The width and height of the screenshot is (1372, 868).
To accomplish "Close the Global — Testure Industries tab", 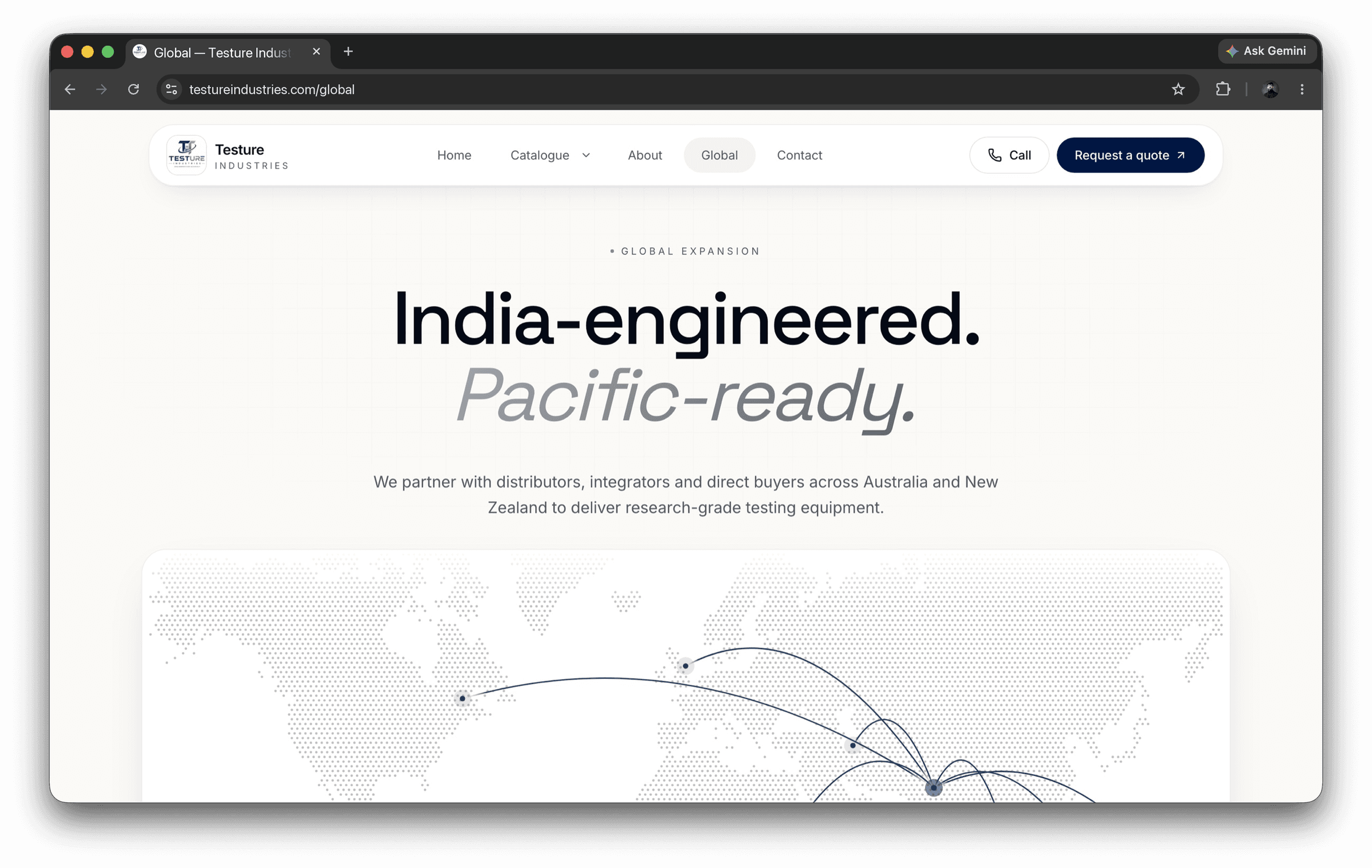I will click(316, 51).
